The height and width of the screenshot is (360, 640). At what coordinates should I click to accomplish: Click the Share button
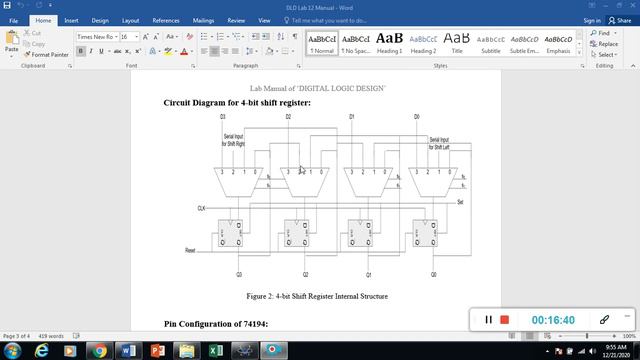(x=620, y=20)
